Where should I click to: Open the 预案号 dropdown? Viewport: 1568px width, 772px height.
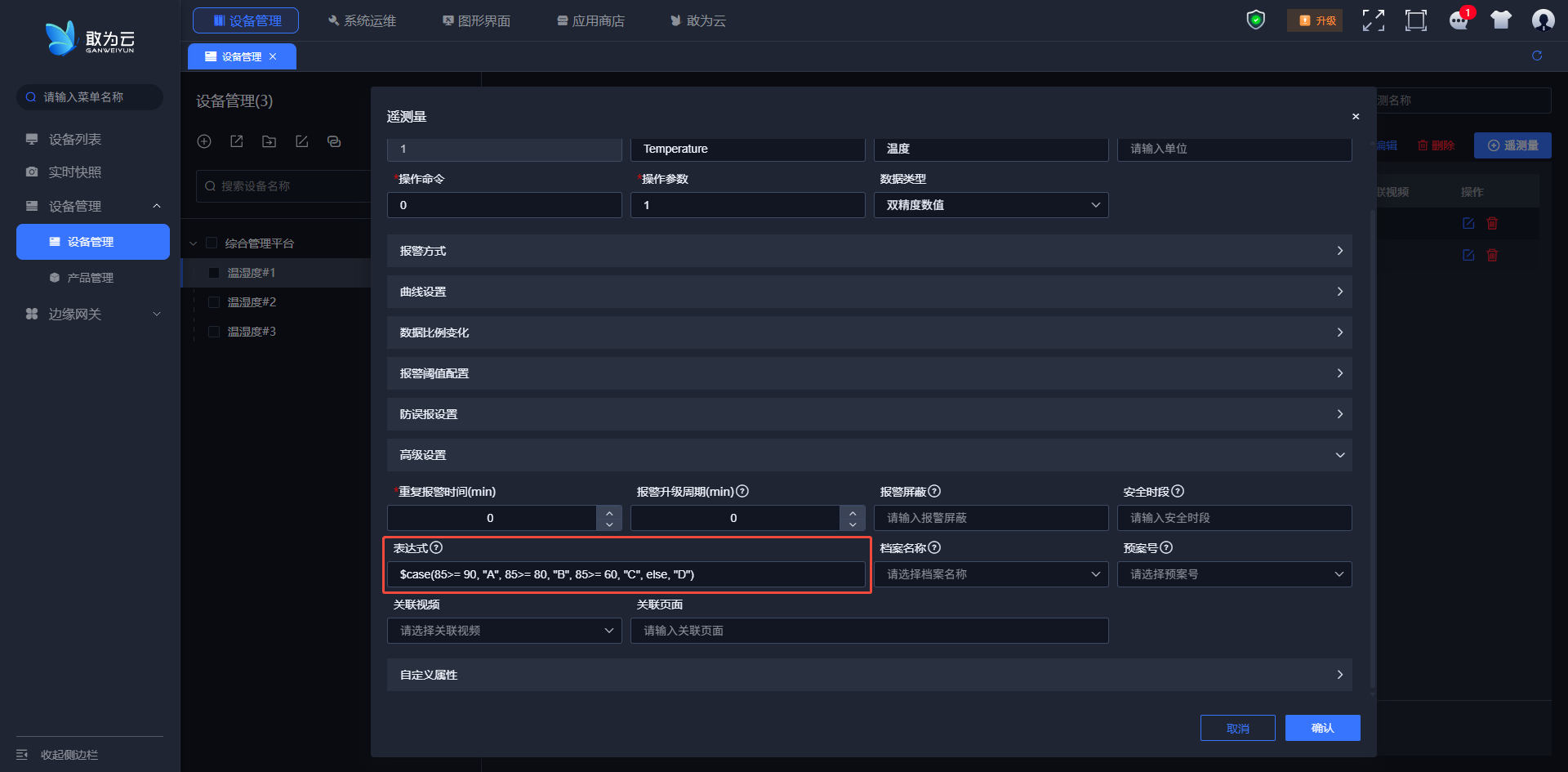(1234, 574)
